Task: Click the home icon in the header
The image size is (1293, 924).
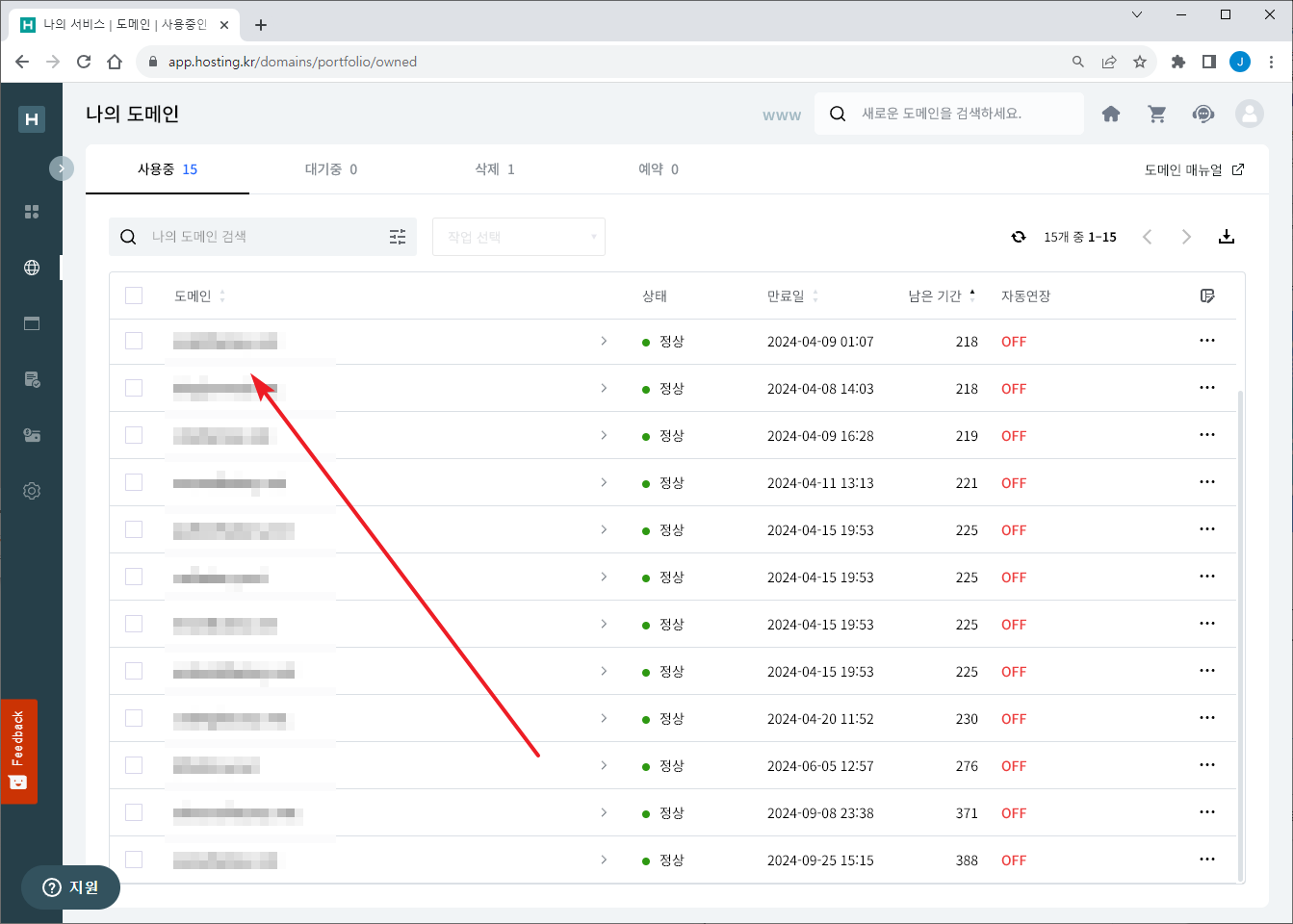Action: (1111, 114)
